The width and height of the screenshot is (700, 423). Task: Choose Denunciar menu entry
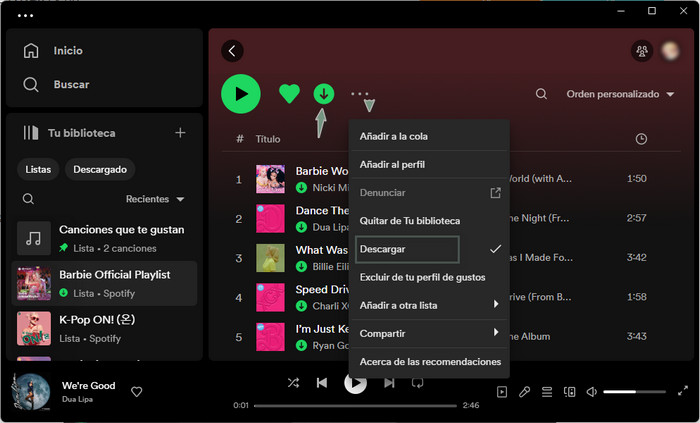429,193
